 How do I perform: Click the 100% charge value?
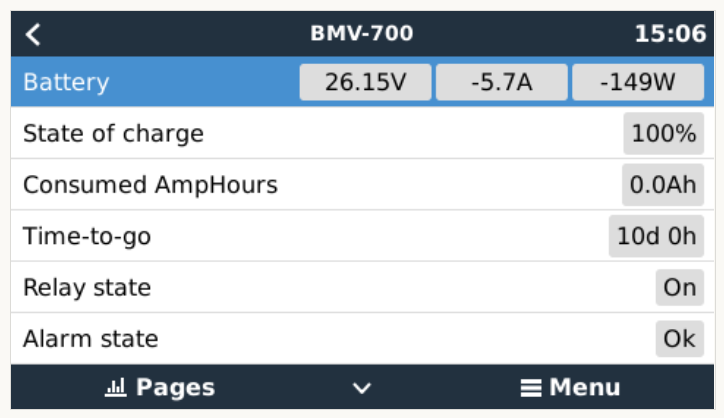663,134
